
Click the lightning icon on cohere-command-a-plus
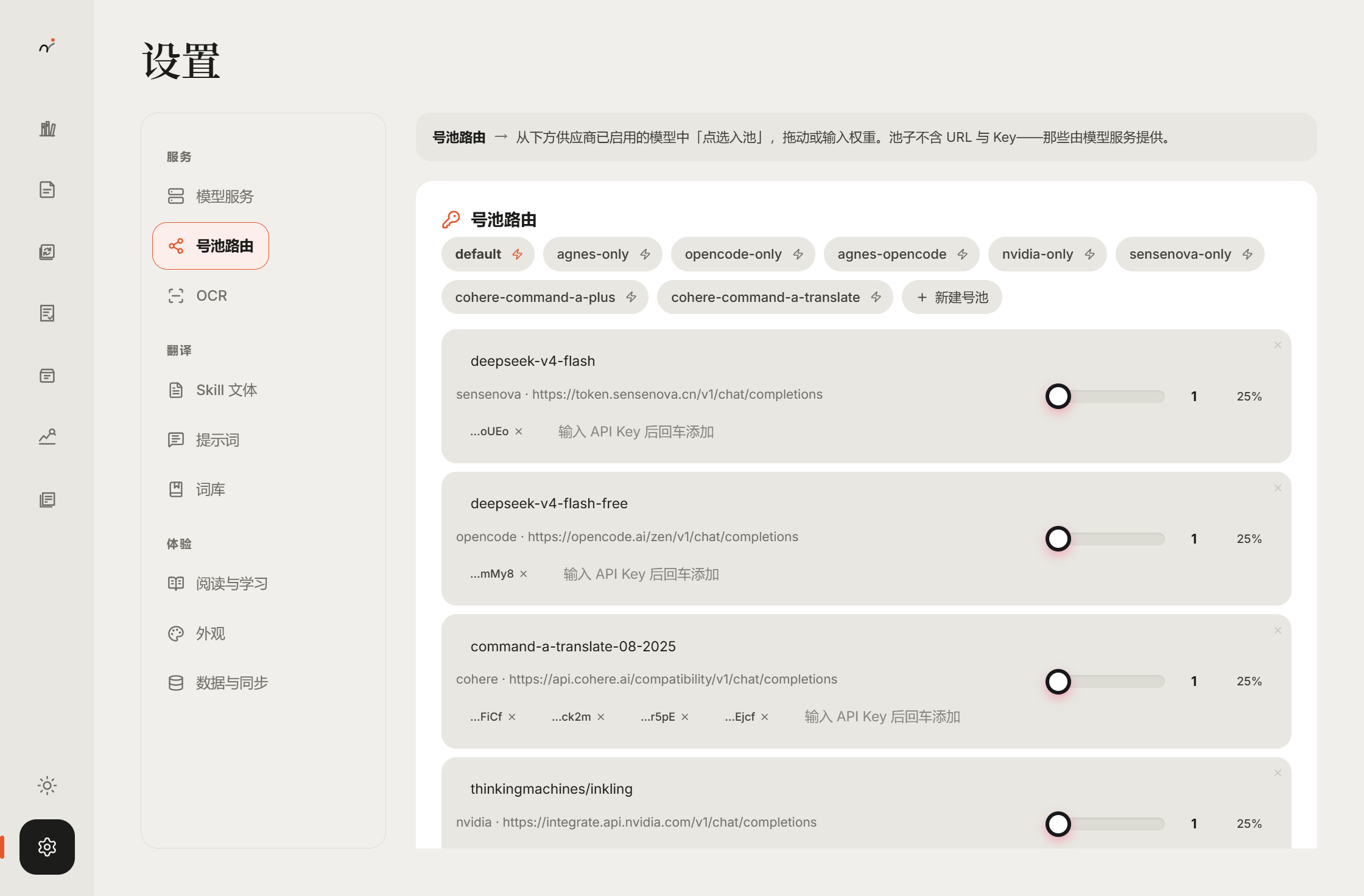tap(631, 297)
